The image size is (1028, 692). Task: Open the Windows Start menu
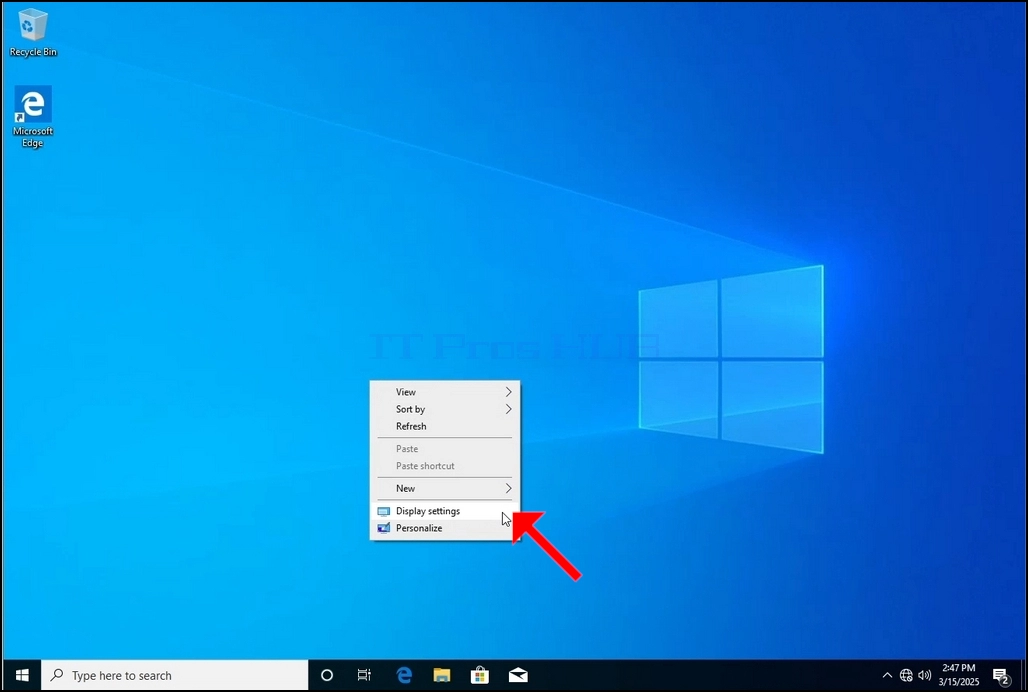22,675
